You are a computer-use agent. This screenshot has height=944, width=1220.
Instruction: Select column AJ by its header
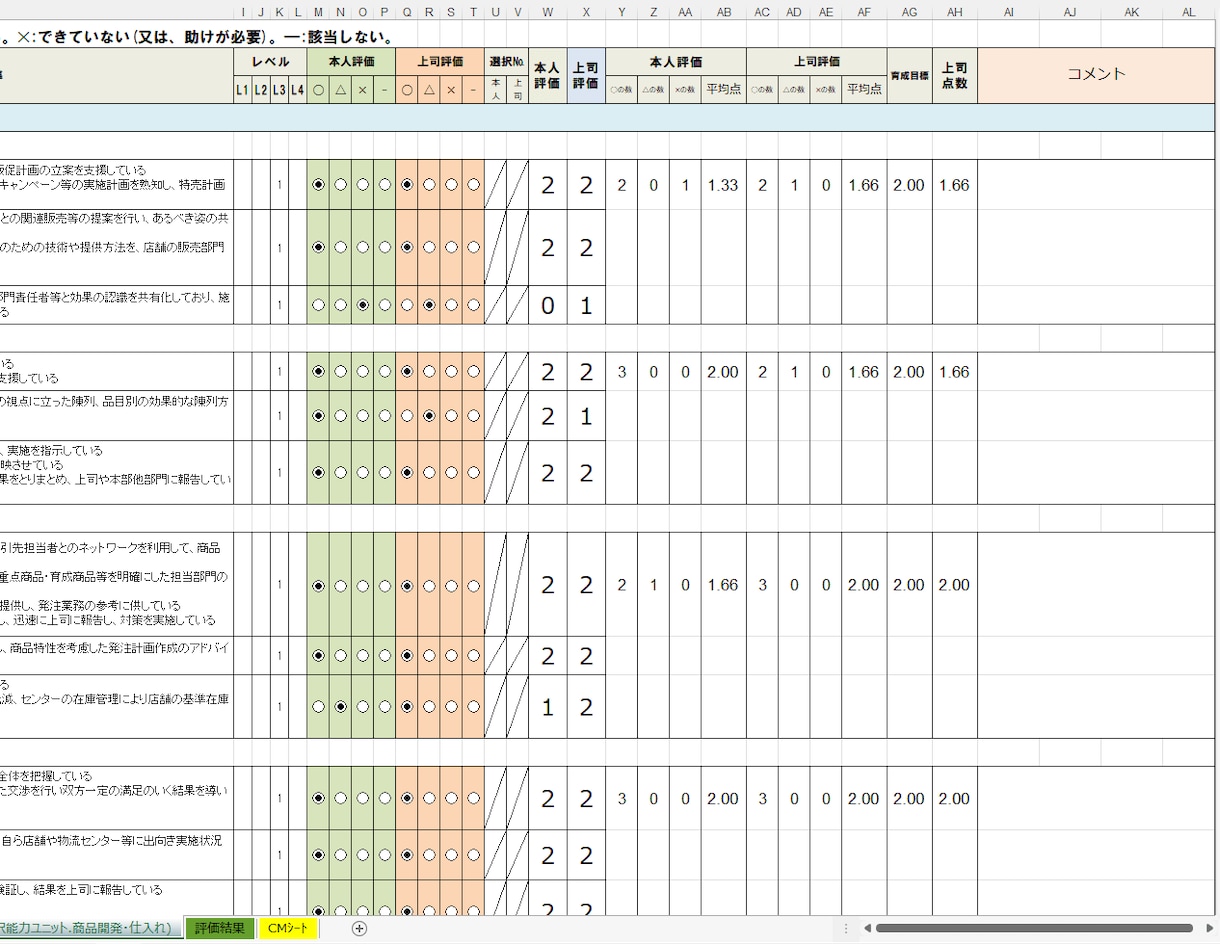click(x=1070, y=12)
